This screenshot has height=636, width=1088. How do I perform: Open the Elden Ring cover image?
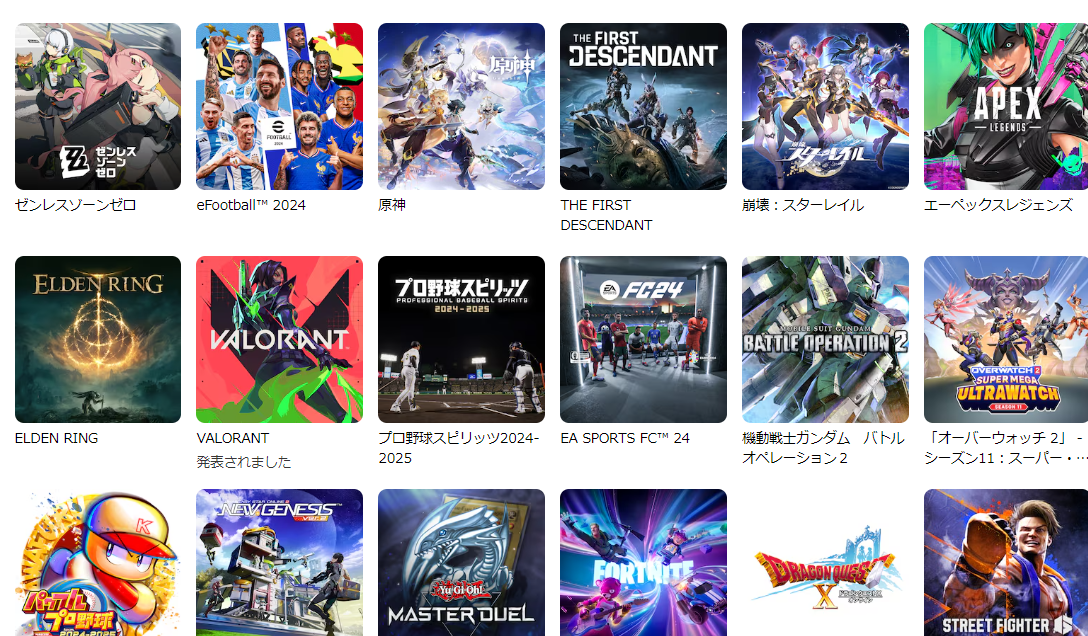[98, 339]
